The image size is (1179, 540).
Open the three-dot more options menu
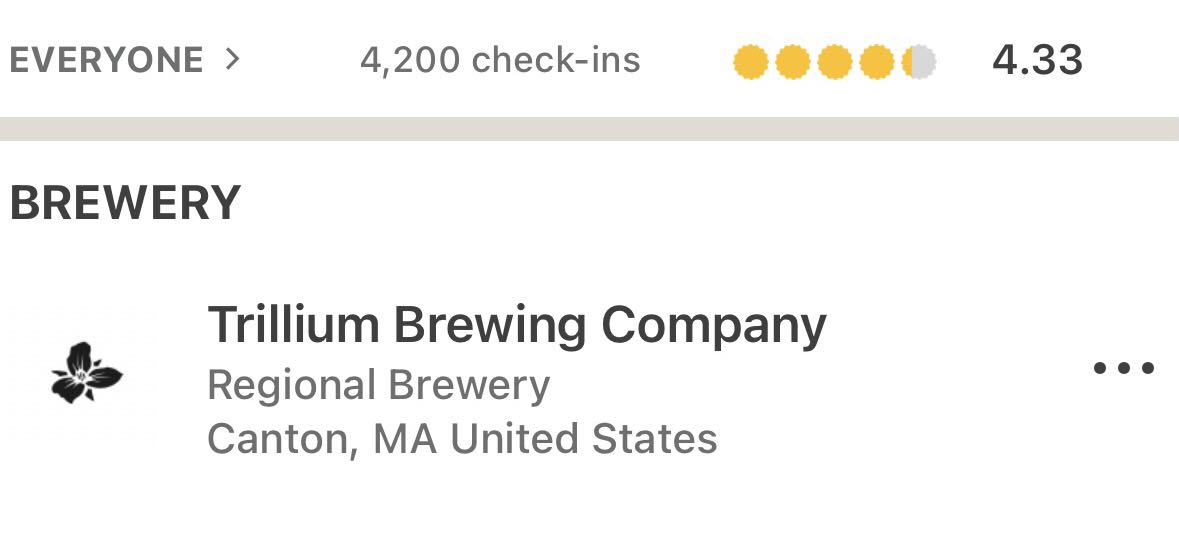coord(1124,368)
